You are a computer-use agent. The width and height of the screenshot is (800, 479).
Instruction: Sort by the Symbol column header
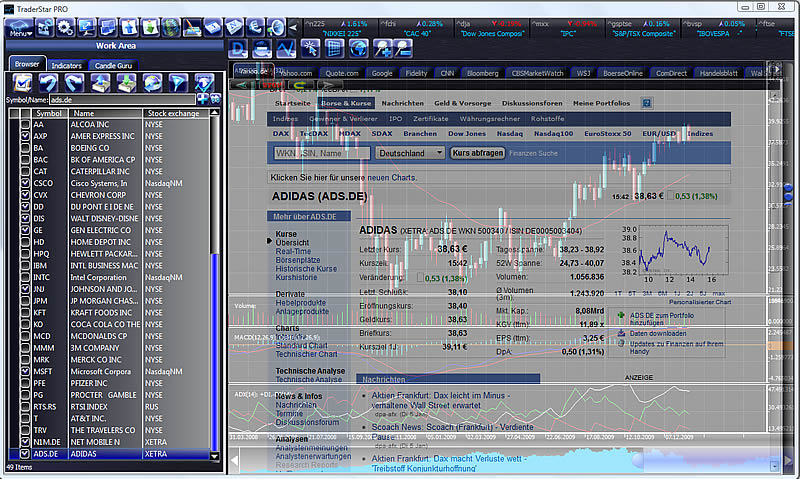[49, 113]
